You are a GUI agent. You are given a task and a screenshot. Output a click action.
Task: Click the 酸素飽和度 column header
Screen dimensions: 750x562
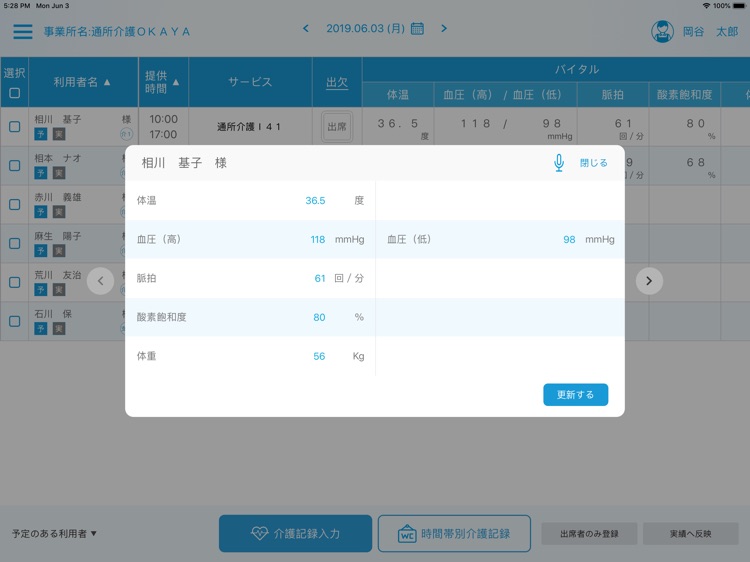(x=684, y=95)
